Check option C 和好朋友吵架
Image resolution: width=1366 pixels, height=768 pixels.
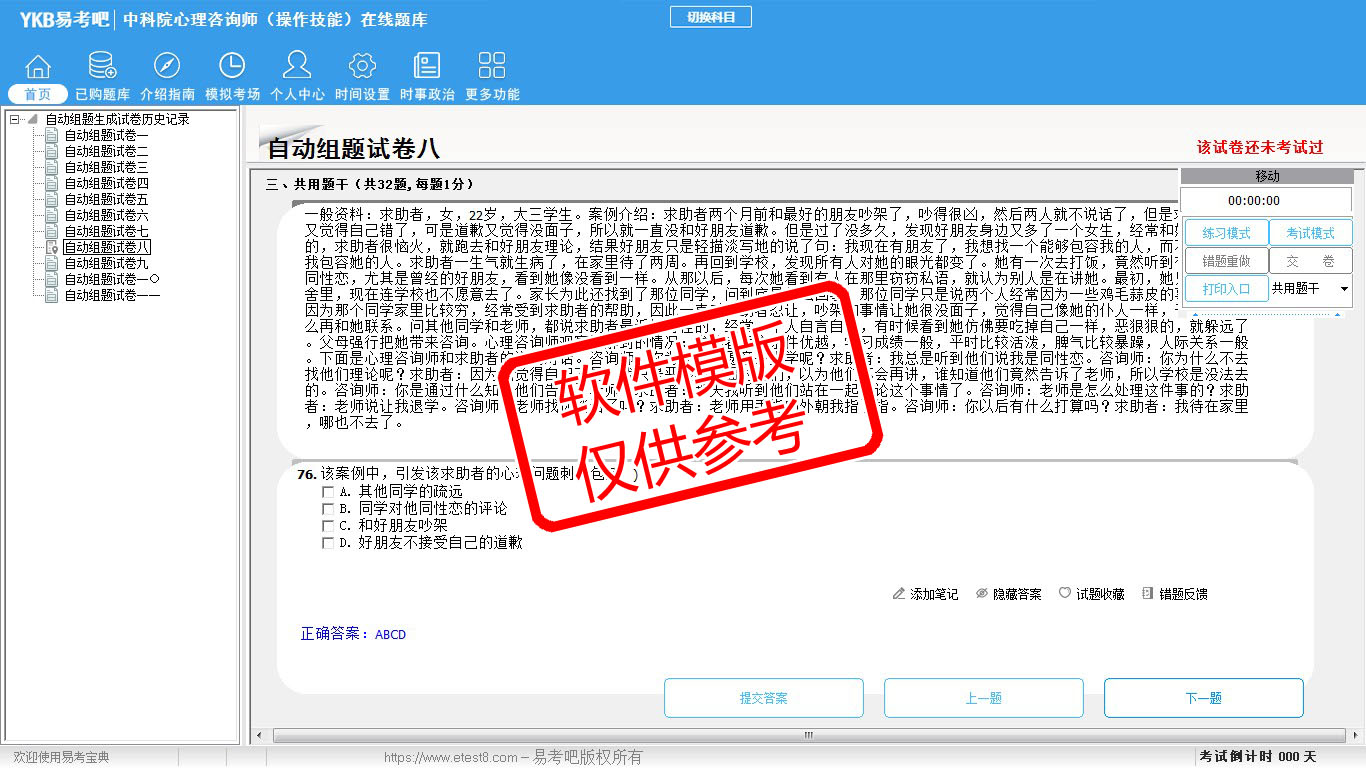click(x=327, y=526)
